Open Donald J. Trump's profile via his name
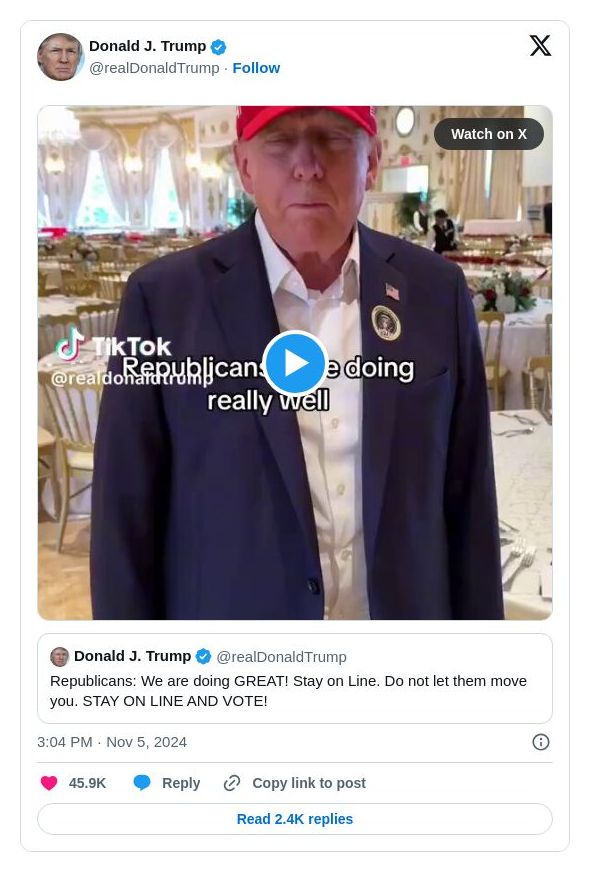 [148, 46]
